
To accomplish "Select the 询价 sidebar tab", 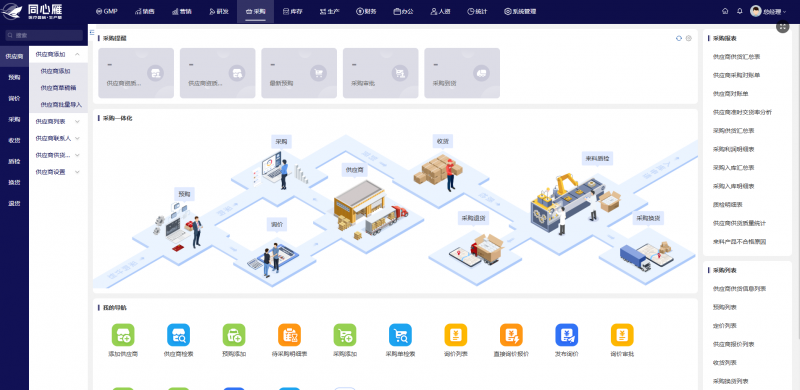I will [14, 99].
